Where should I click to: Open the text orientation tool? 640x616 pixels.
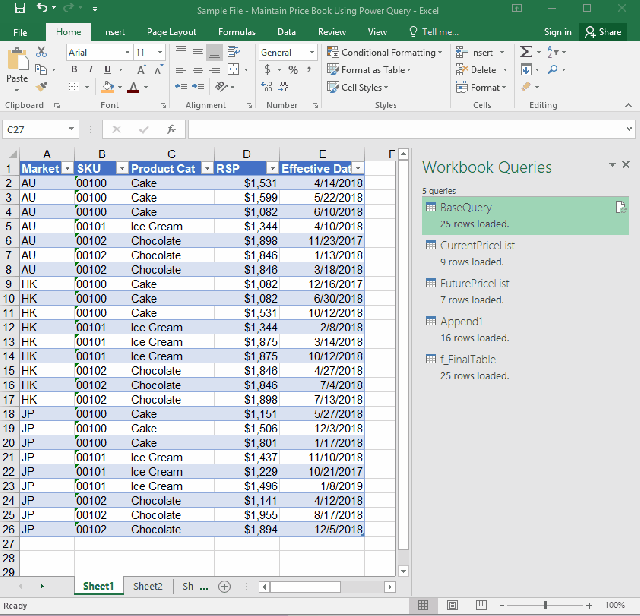click(222, 87)
